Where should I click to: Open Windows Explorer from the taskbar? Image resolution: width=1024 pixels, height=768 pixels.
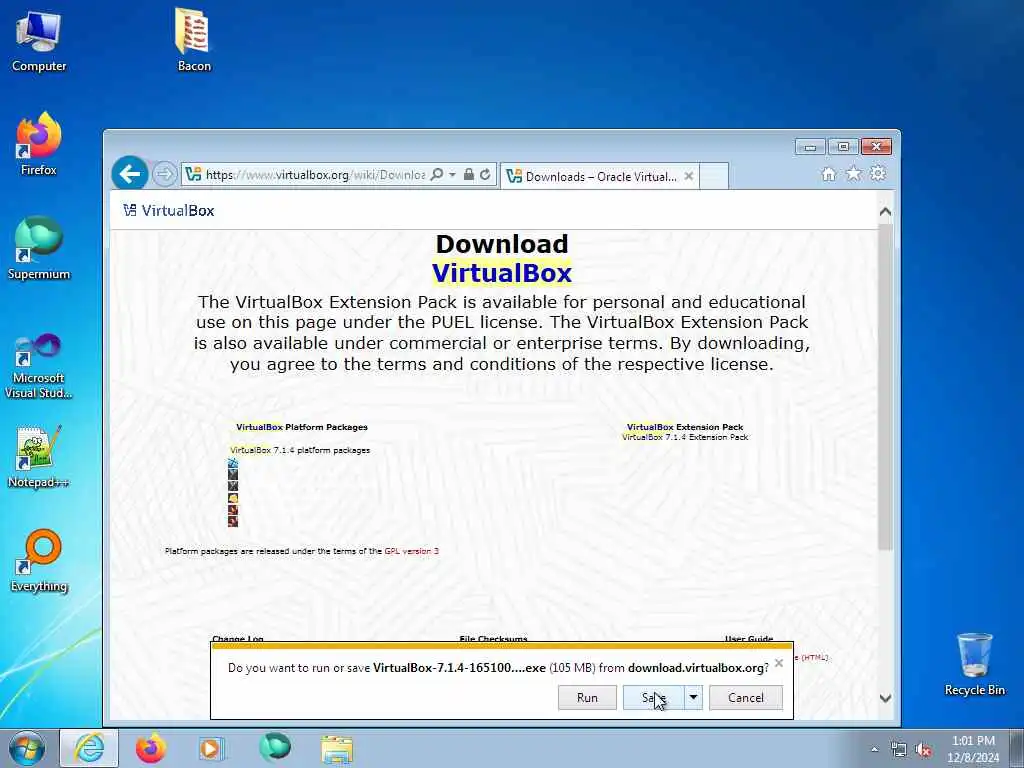tap(337, 749)
